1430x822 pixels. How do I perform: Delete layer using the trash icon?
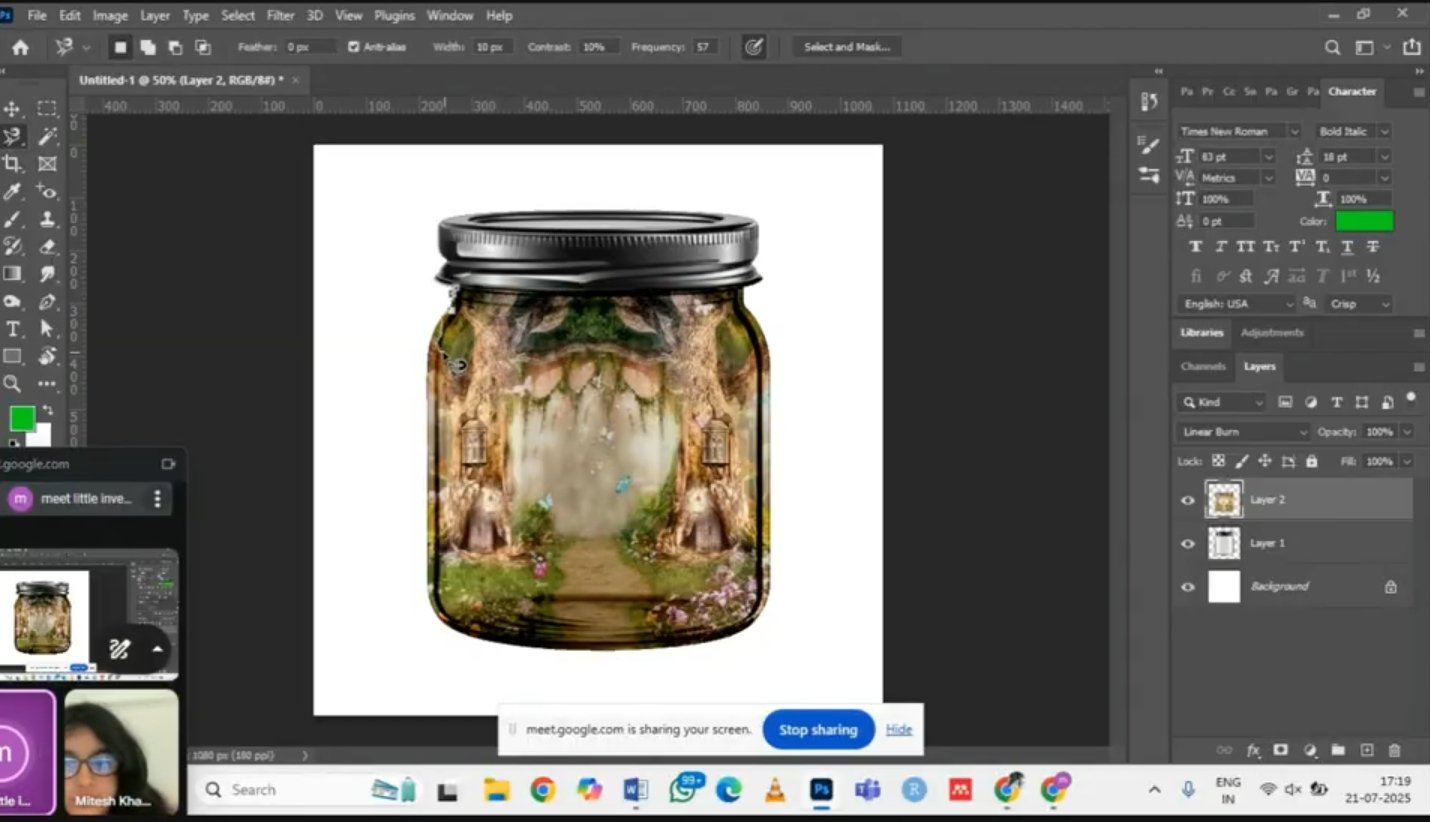click(1395, 750)
